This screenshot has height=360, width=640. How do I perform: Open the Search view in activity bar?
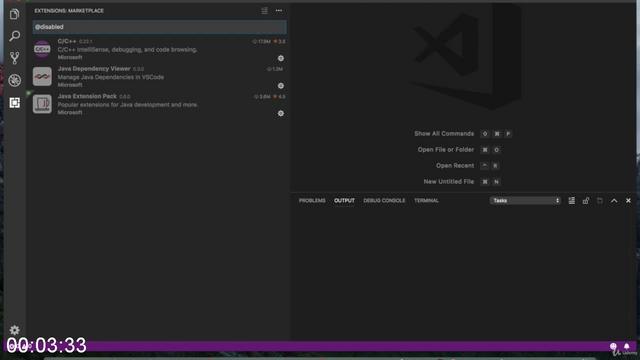(14, 36)
